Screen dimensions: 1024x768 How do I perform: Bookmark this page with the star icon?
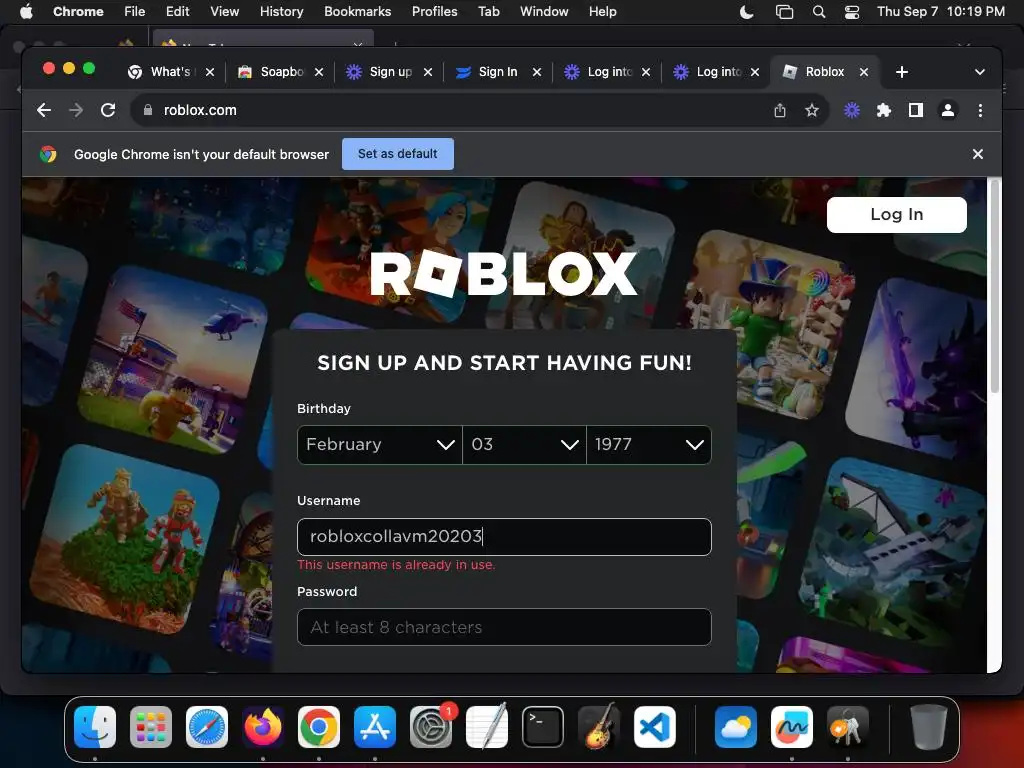pyautogui.click(x=812, y=110)
